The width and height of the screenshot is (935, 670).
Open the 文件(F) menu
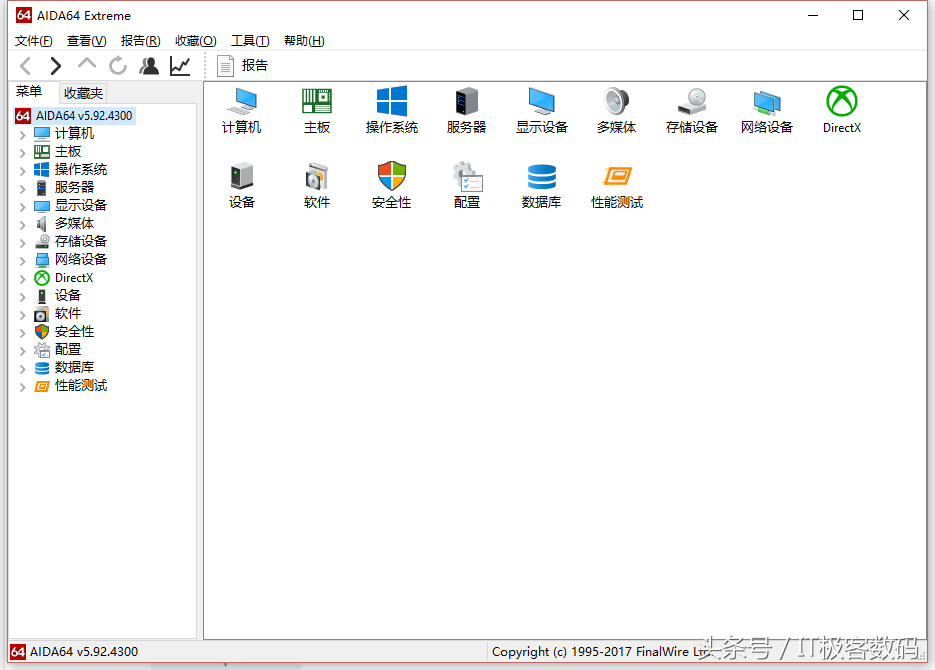pyautogui.click(x=33, y=41)
